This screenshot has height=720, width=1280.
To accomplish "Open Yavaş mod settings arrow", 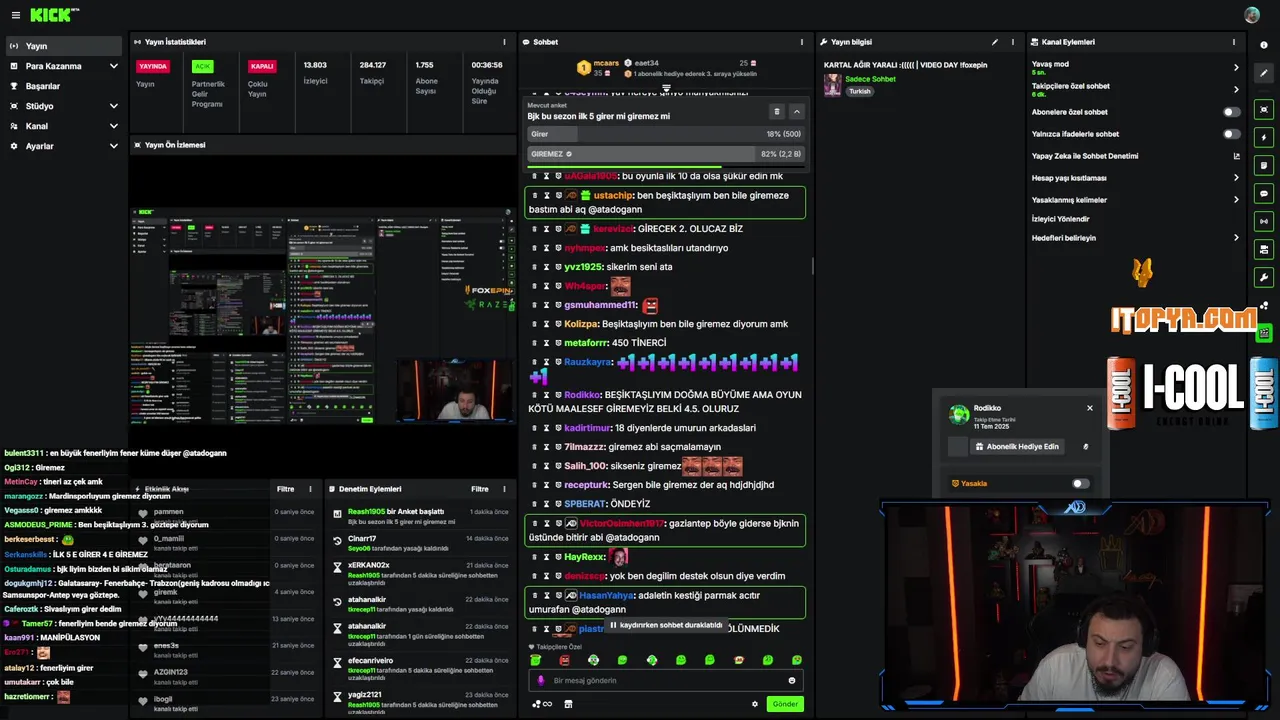I will click(x=1236, y=68).
